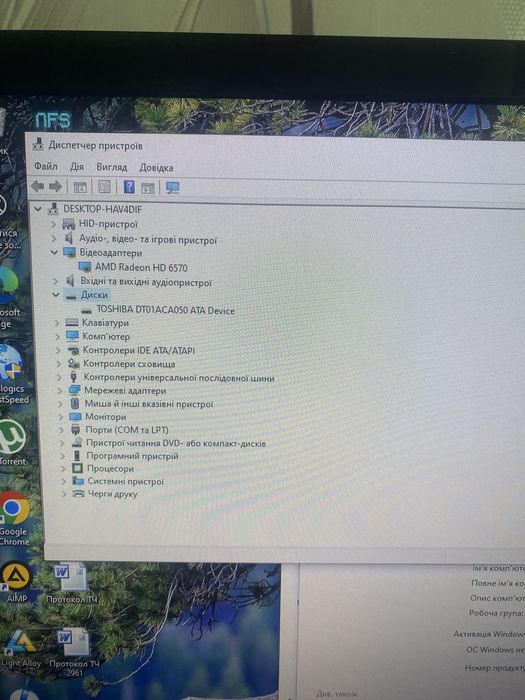Open Google Chrome desktop icon
This screenshot has width=525, height=700.
pos(14,508)
